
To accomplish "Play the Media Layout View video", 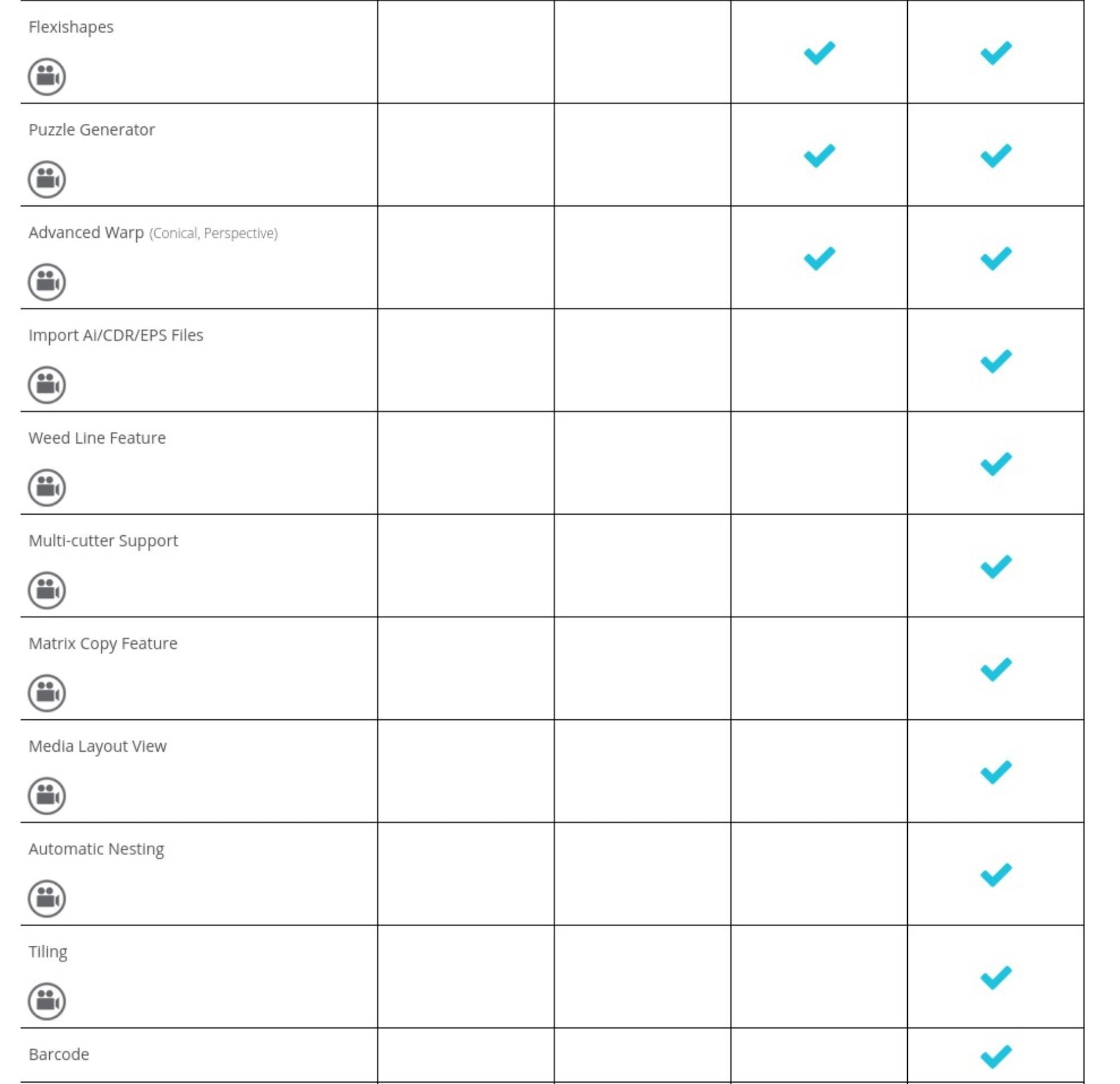I will pos(47,796).
